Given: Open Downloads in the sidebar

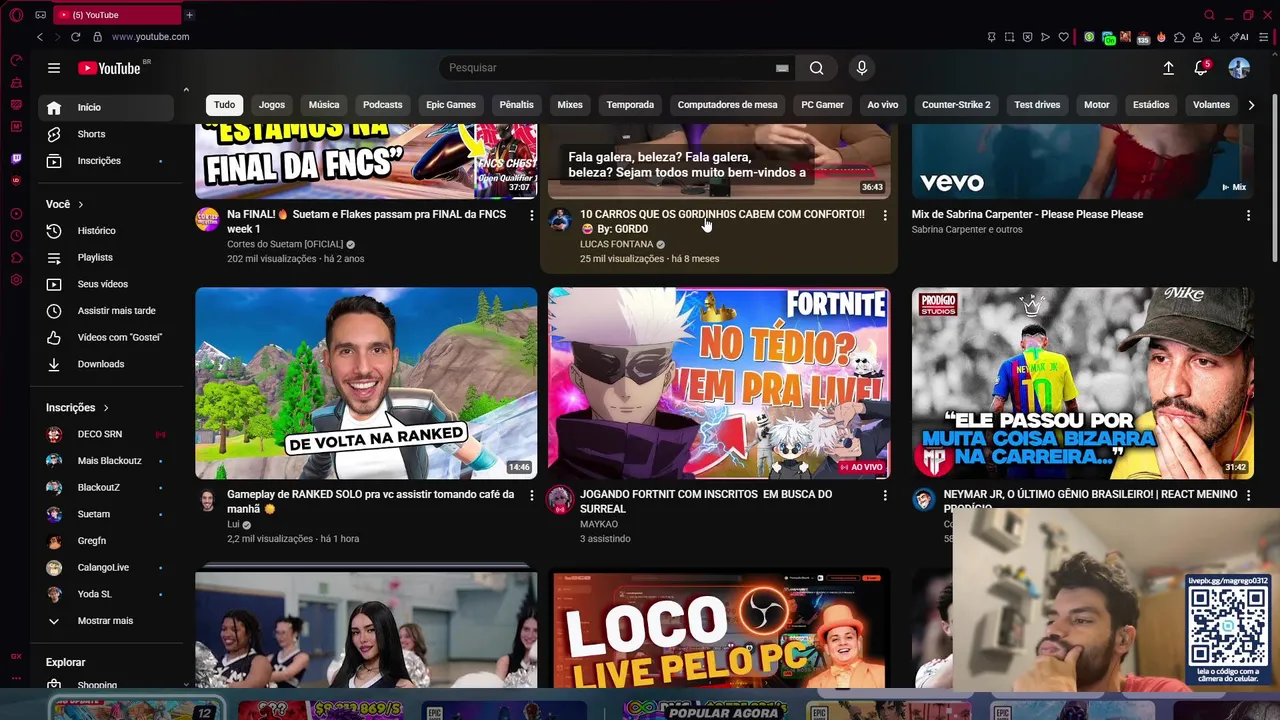Looking at the screenshot, I should coord(106,364).
